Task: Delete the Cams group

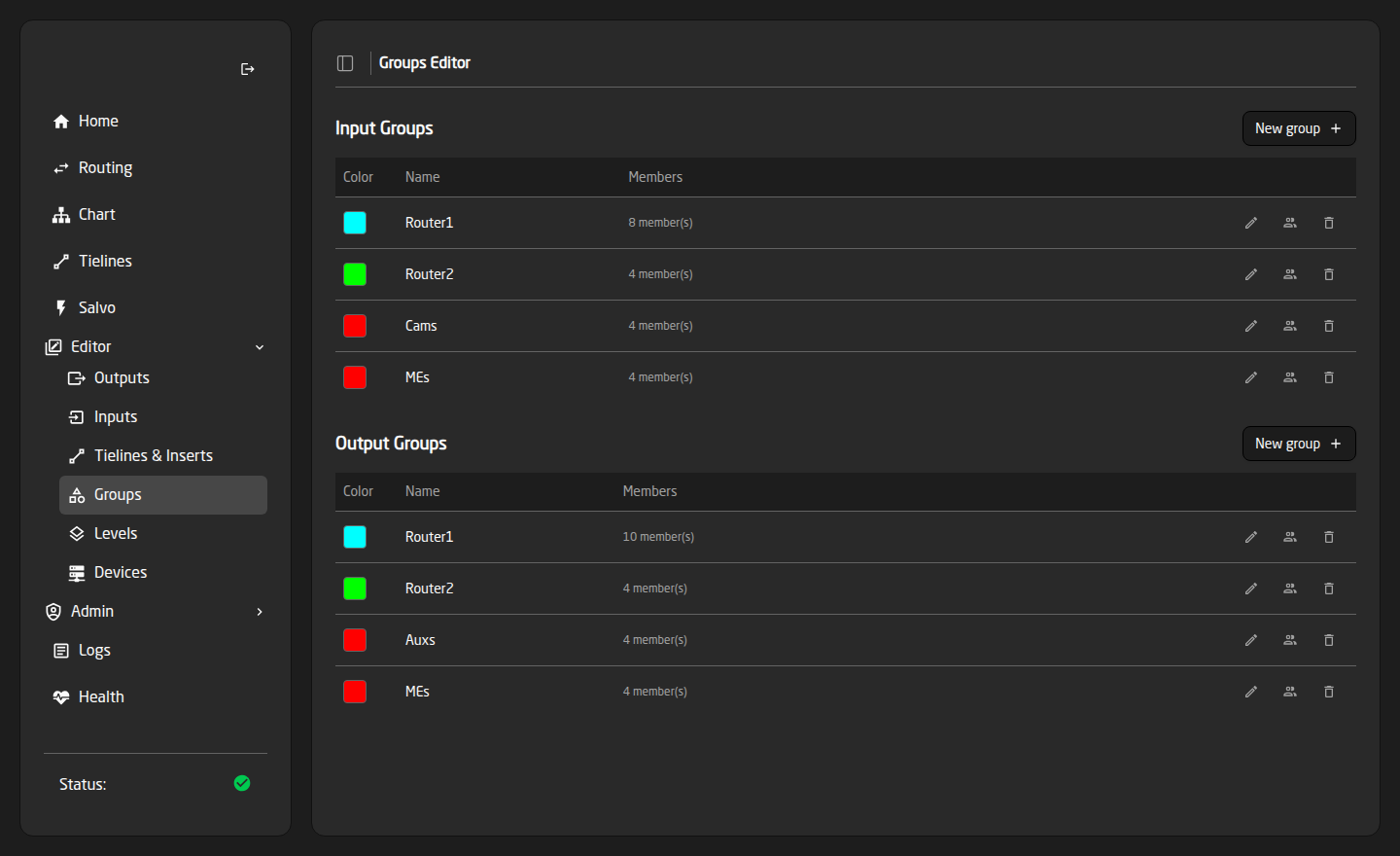Action: [1329, 326]
